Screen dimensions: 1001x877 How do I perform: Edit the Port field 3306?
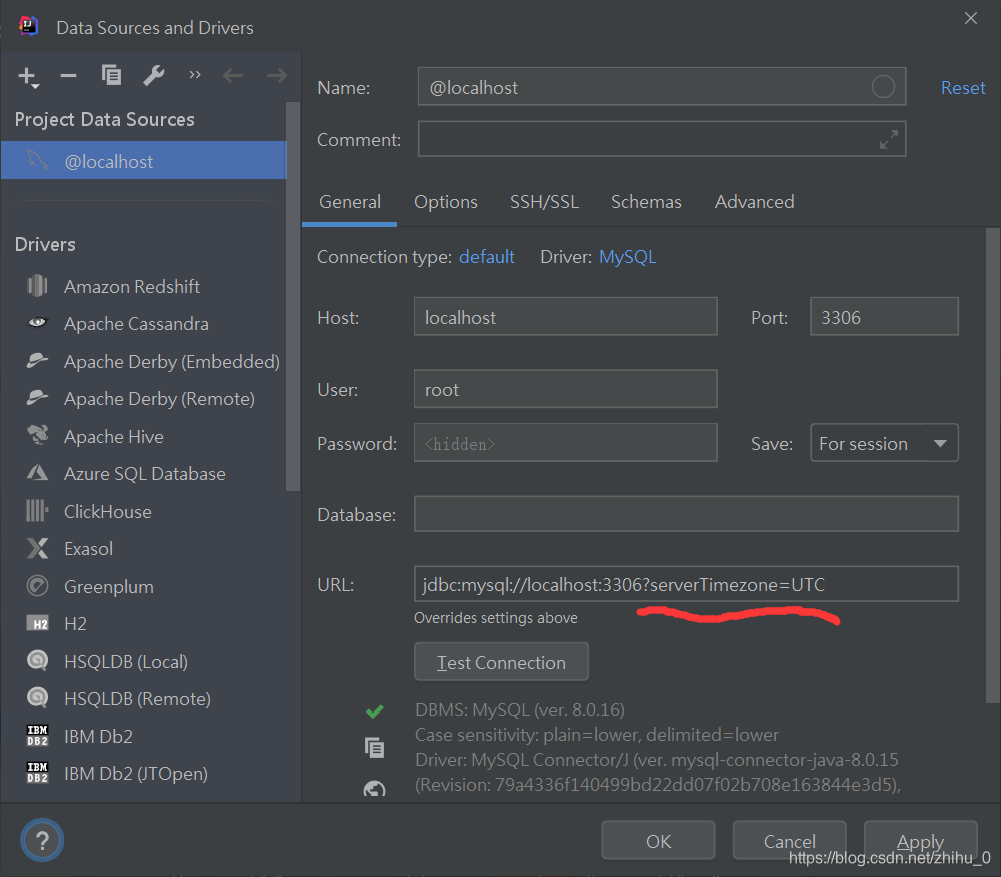(x=884, y=317)
